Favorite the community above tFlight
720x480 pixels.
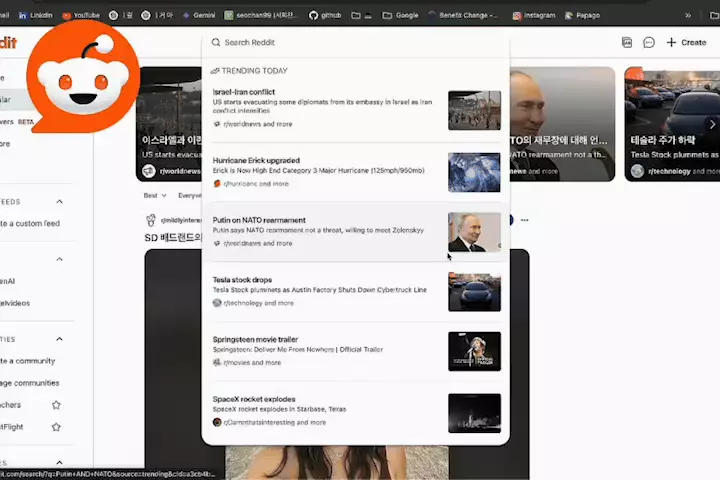point(56,405)
